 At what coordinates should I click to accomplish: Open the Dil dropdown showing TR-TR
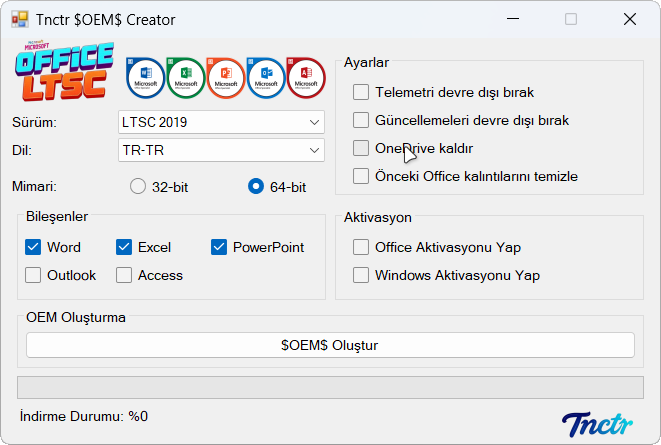pos(221,150)
